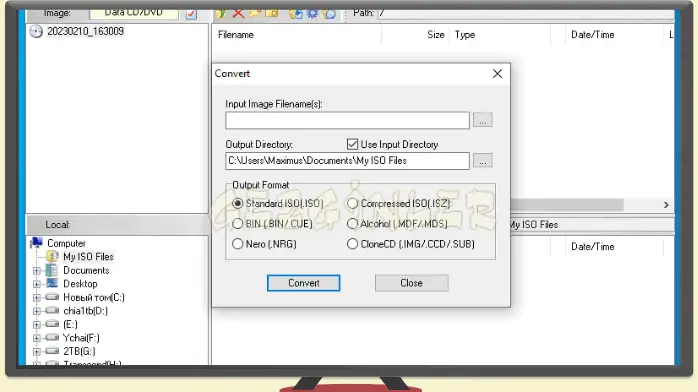
Task: Click the check icon beside Data CD/DVD
Action: tap(191, 14)
